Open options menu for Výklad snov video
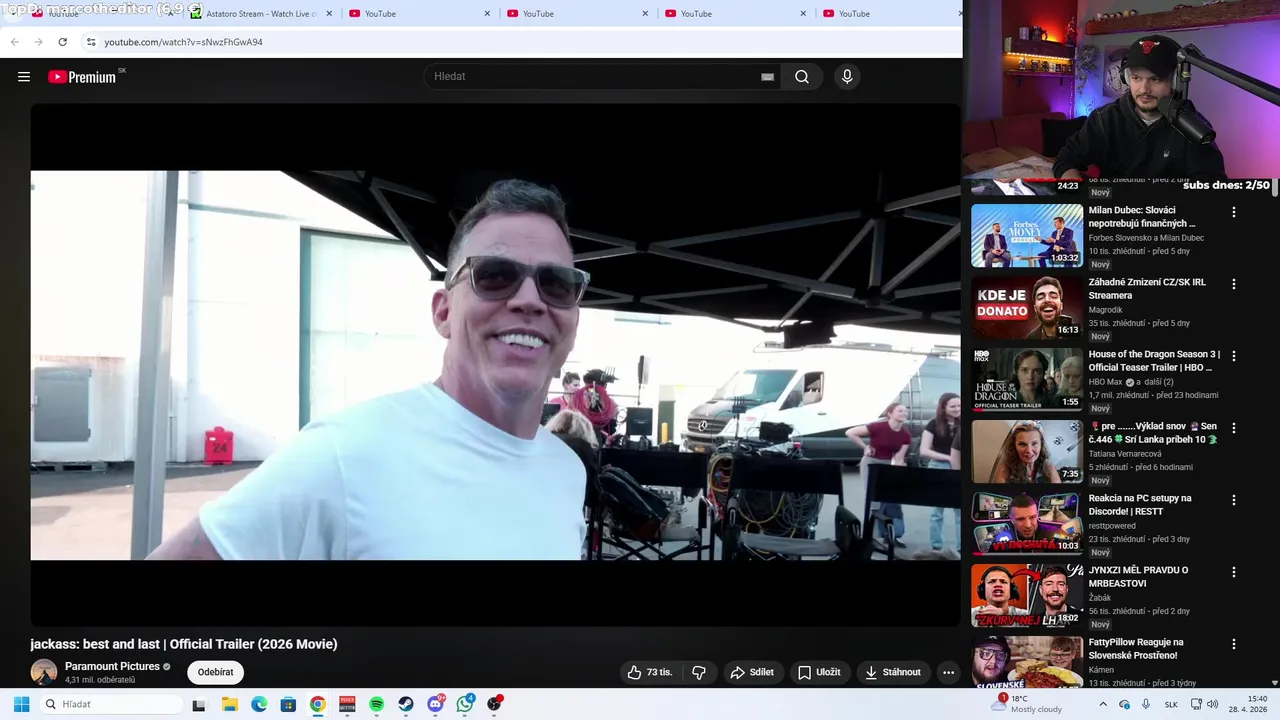Screen dimensions: 1280x720 [x=1233, y=428]
